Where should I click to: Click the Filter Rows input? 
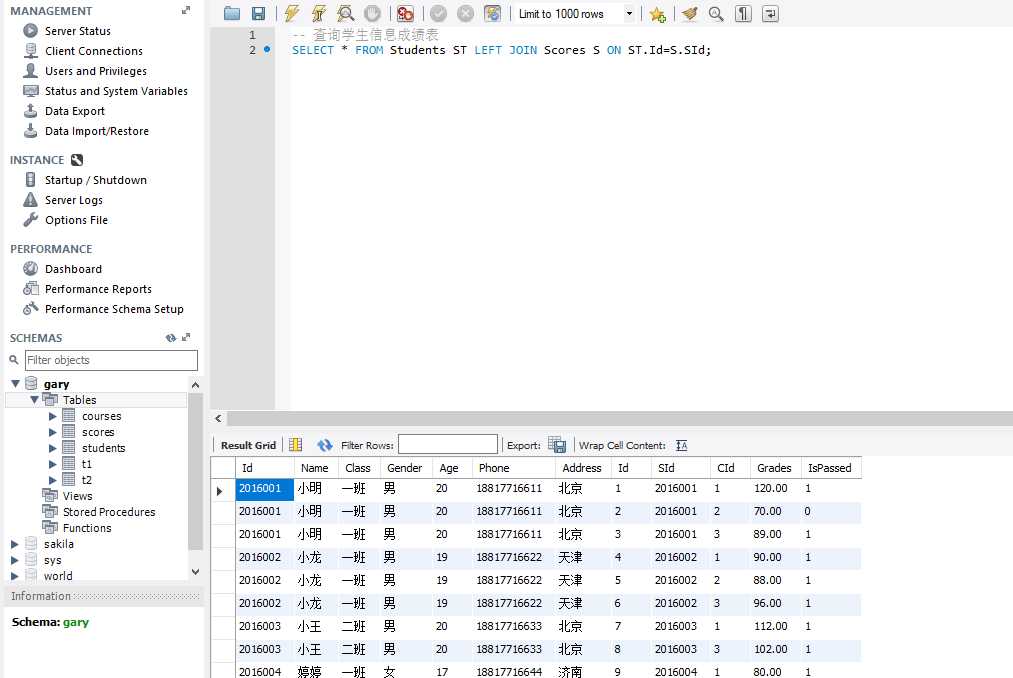[448, 445]
